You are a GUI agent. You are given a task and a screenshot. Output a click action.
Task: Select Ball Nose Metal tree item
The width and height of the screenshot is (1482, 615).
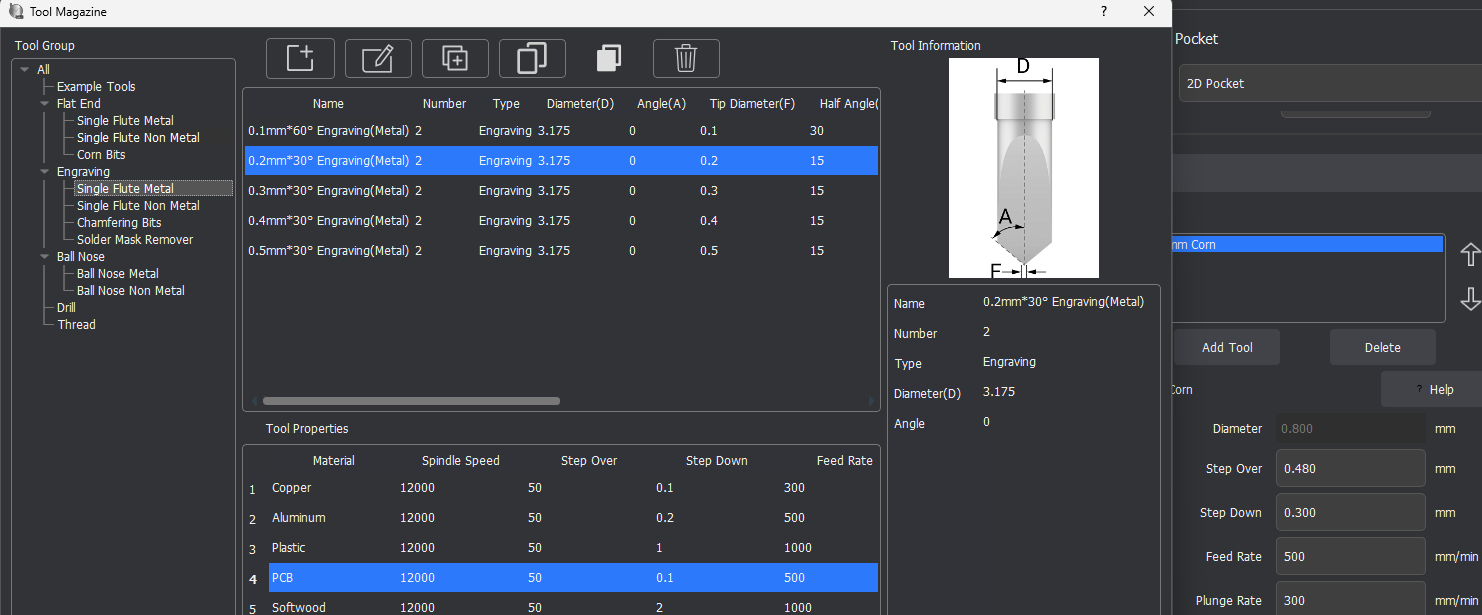[x=118, y=274]
